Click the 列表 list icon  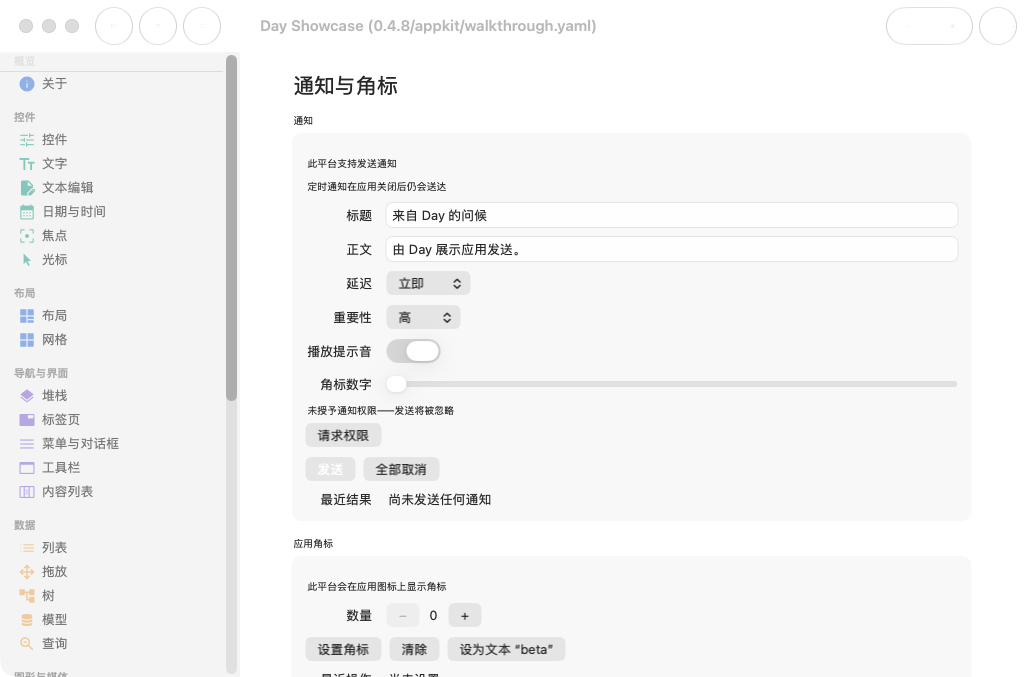(x=27, y=548)
